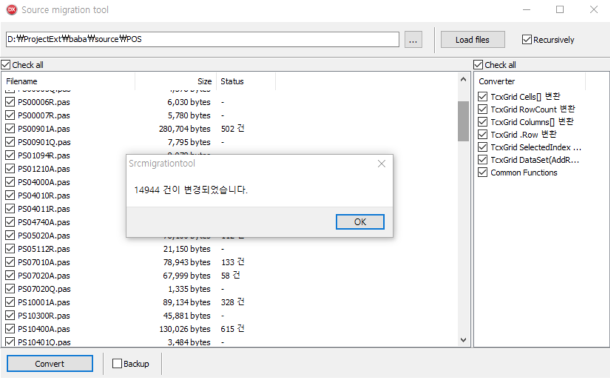Screen dimensions: 610x378
Task: Select the 78,943 bytes size cell
Action: point(187,262)
